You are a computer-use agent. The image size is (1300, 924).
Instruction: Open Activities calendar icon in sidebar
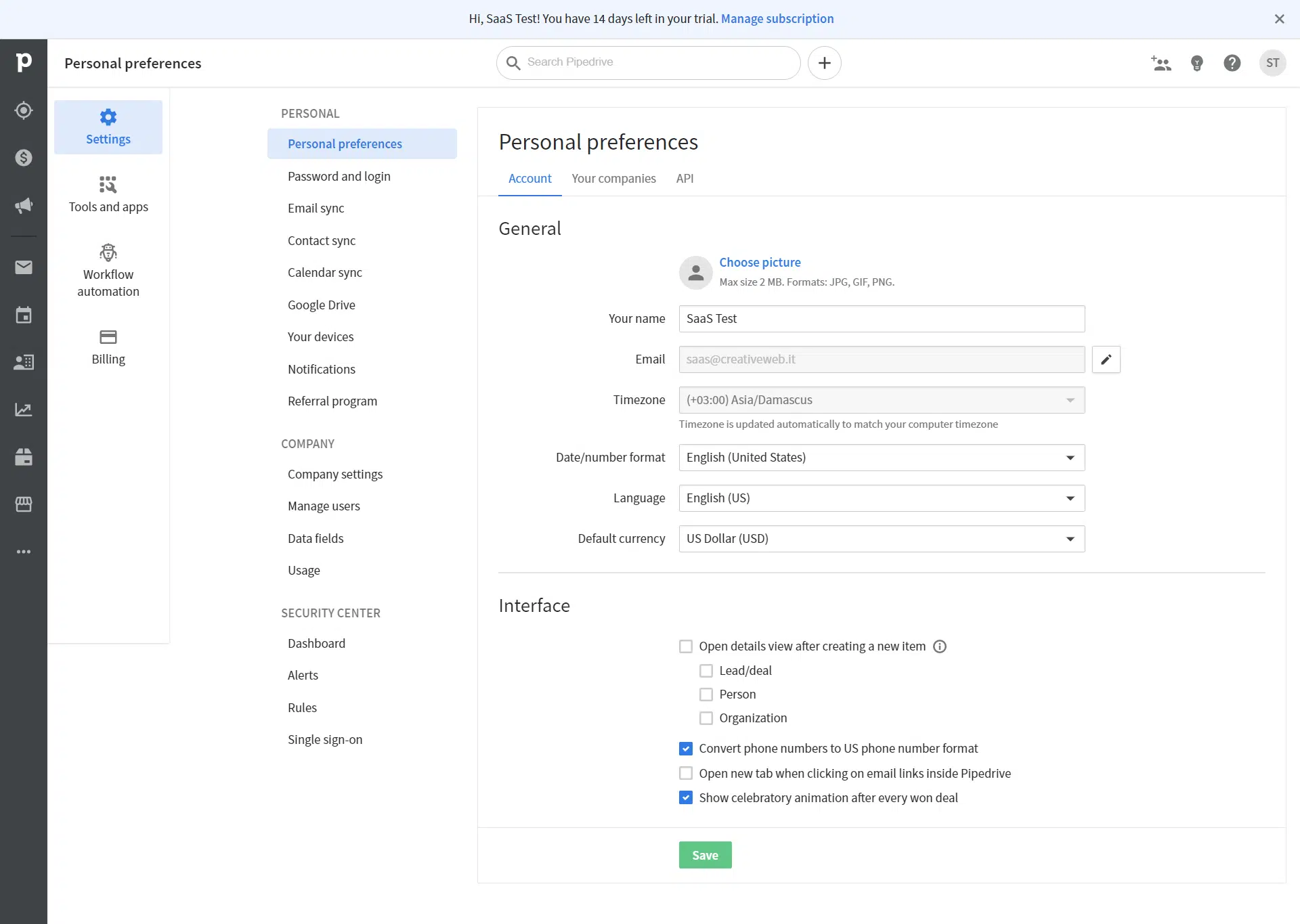coord(24,315)
